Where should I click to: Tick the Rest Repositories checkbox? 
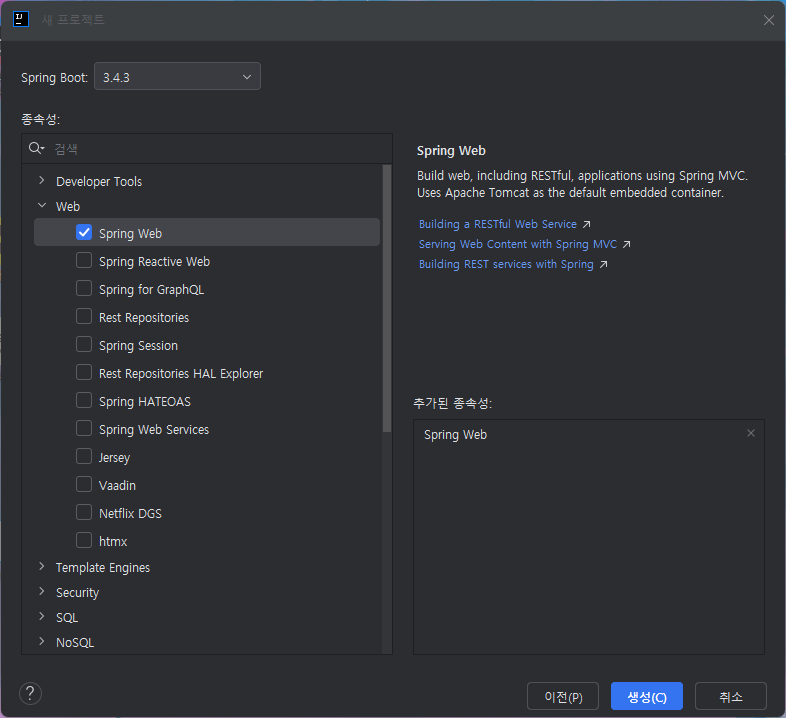coord(84,316)
